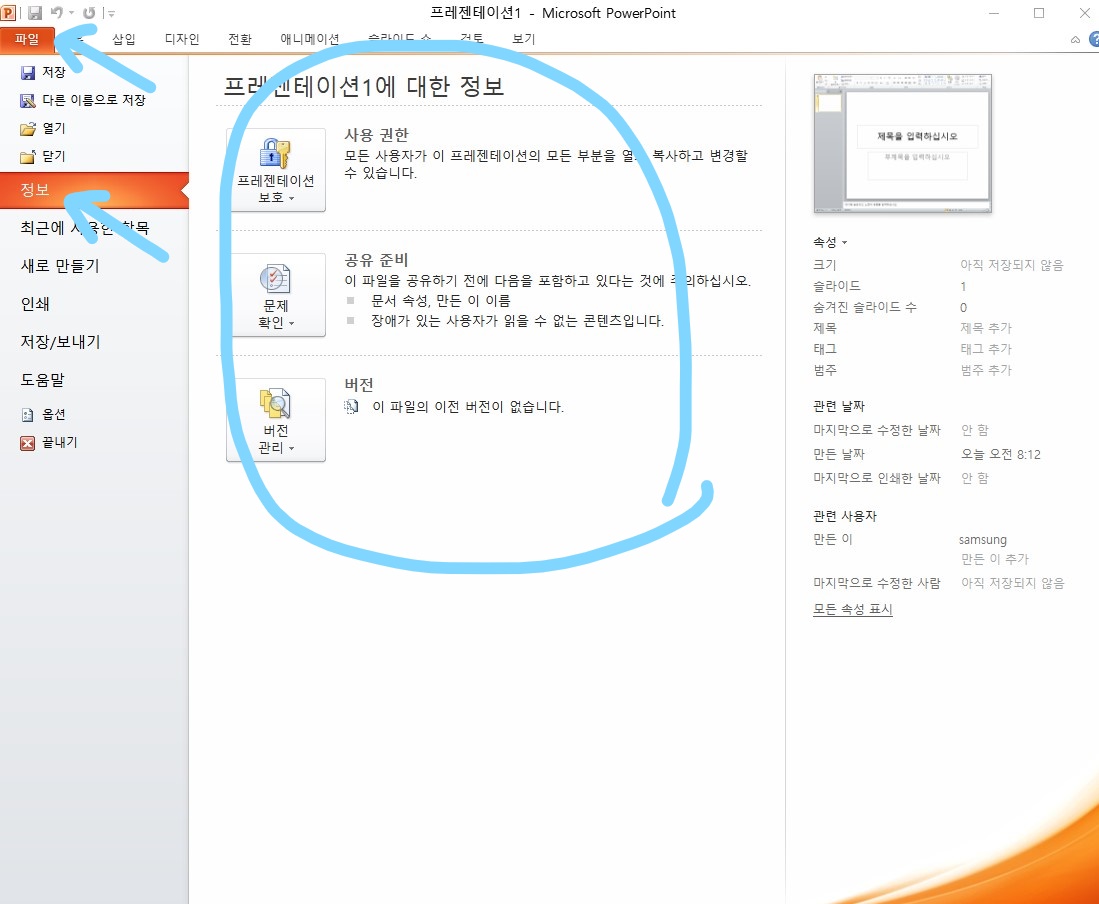Switch to the 애니메이션 ribbon tab
The height and width of the screenshot is (904, 1099).
[310, 39]
